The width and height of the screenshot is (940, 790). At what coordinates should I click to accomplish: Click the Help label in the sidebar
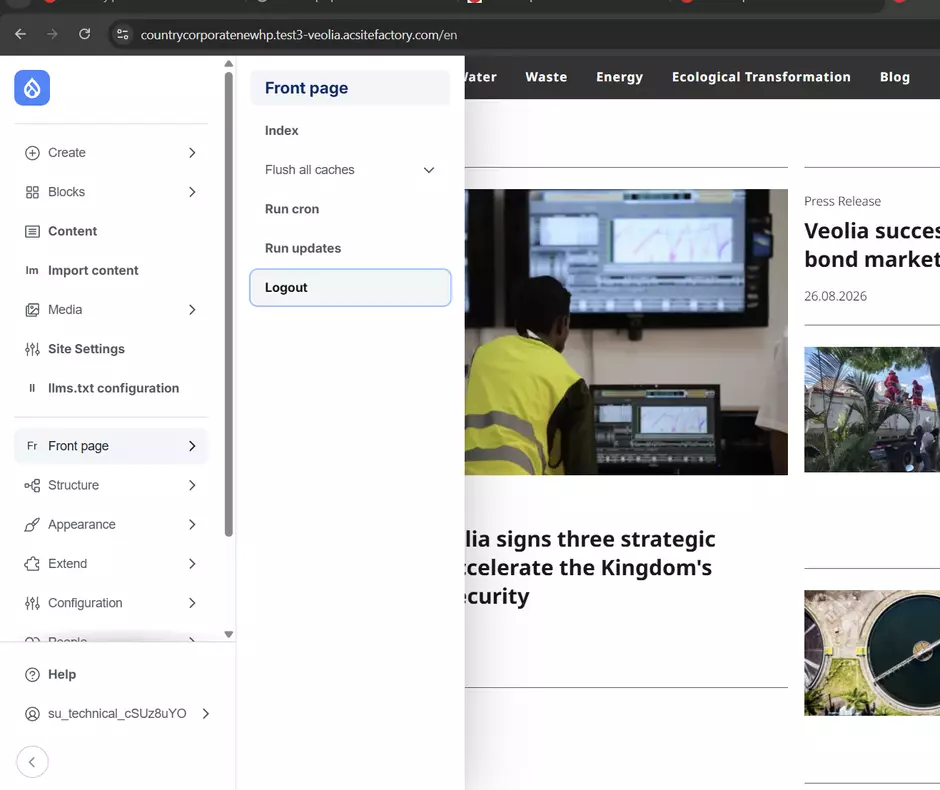point(62,675)
